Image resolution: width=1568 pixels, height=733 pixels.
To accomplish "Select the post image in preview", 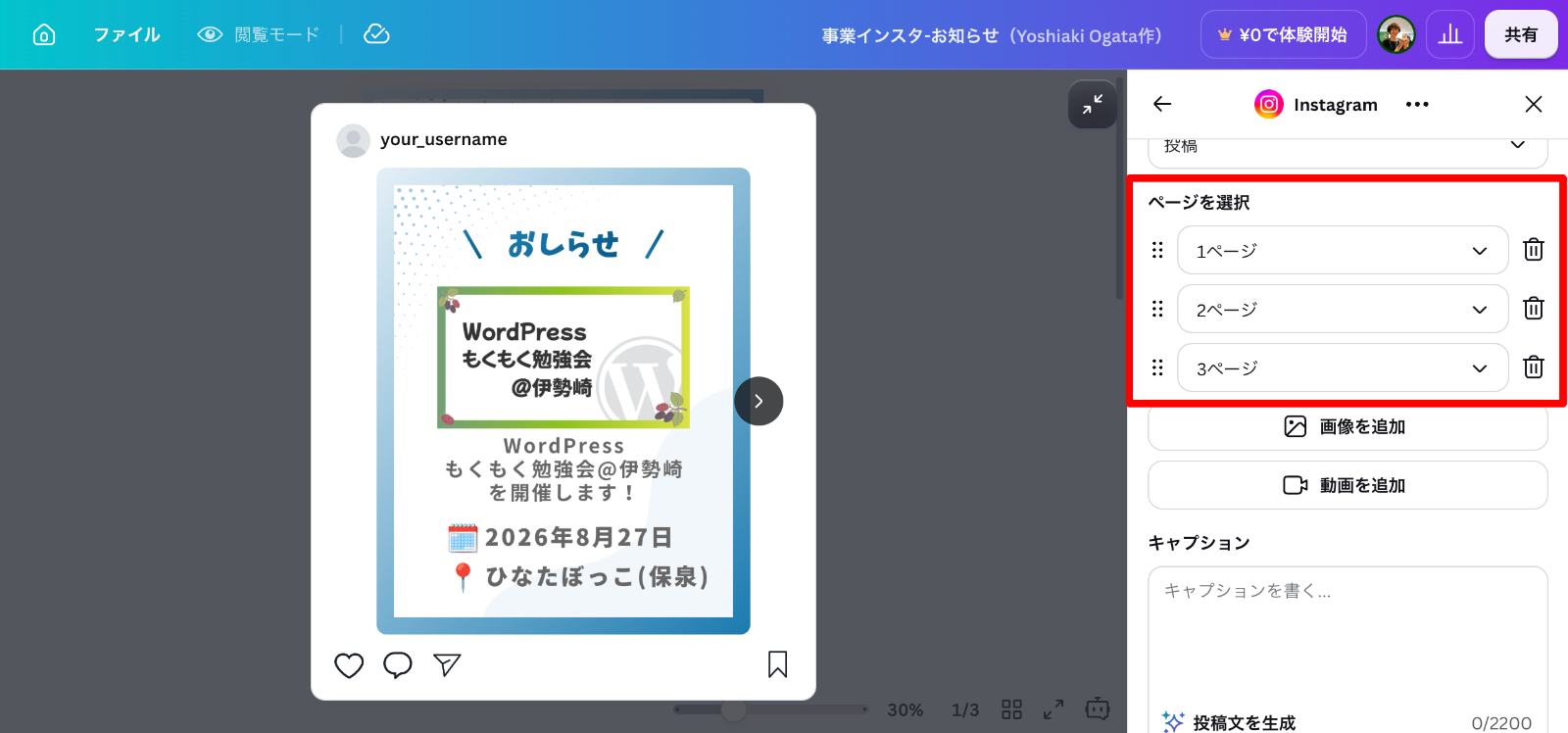I will click(563, 401).
